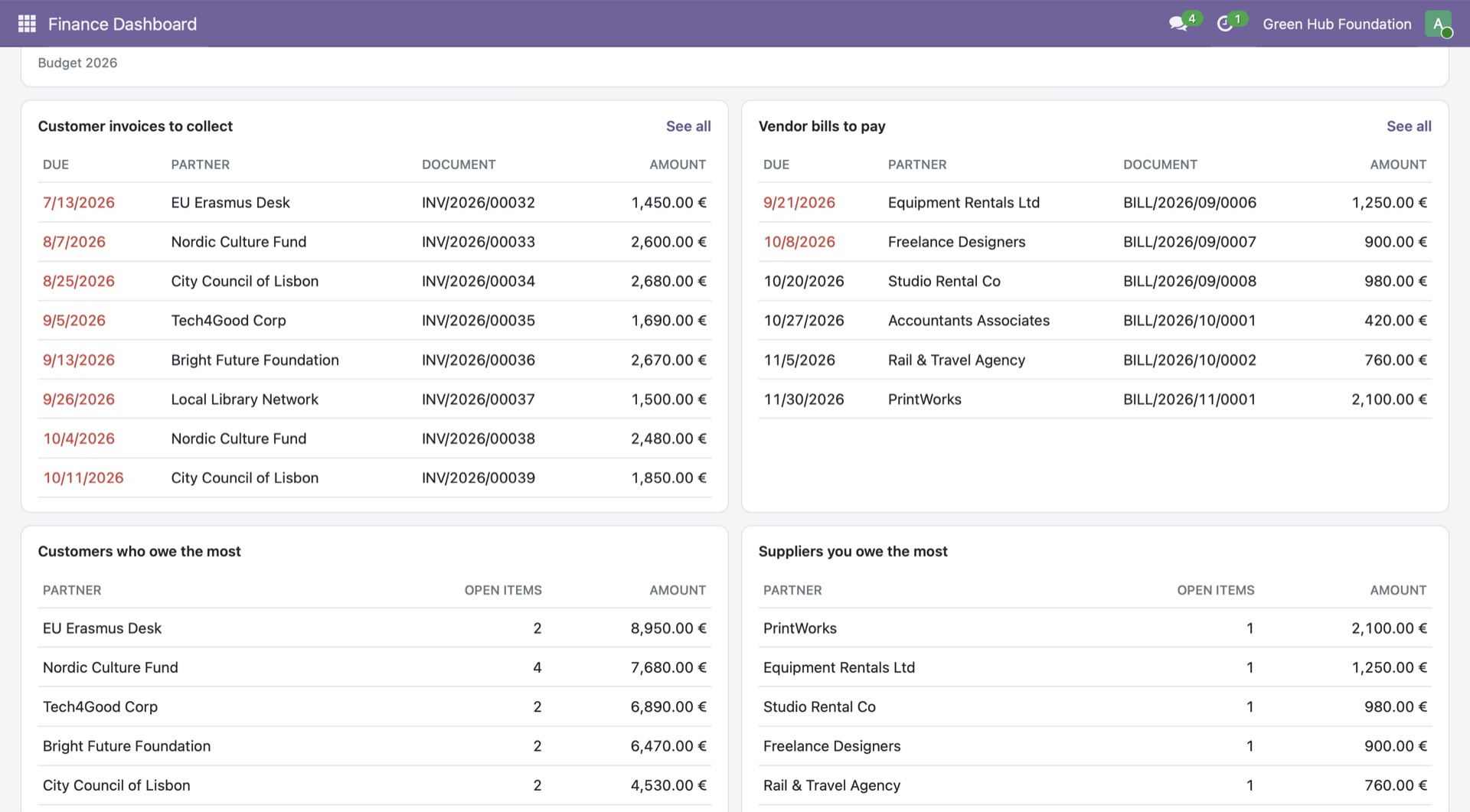Open Finance Dashboard title menu

(122, 24)
